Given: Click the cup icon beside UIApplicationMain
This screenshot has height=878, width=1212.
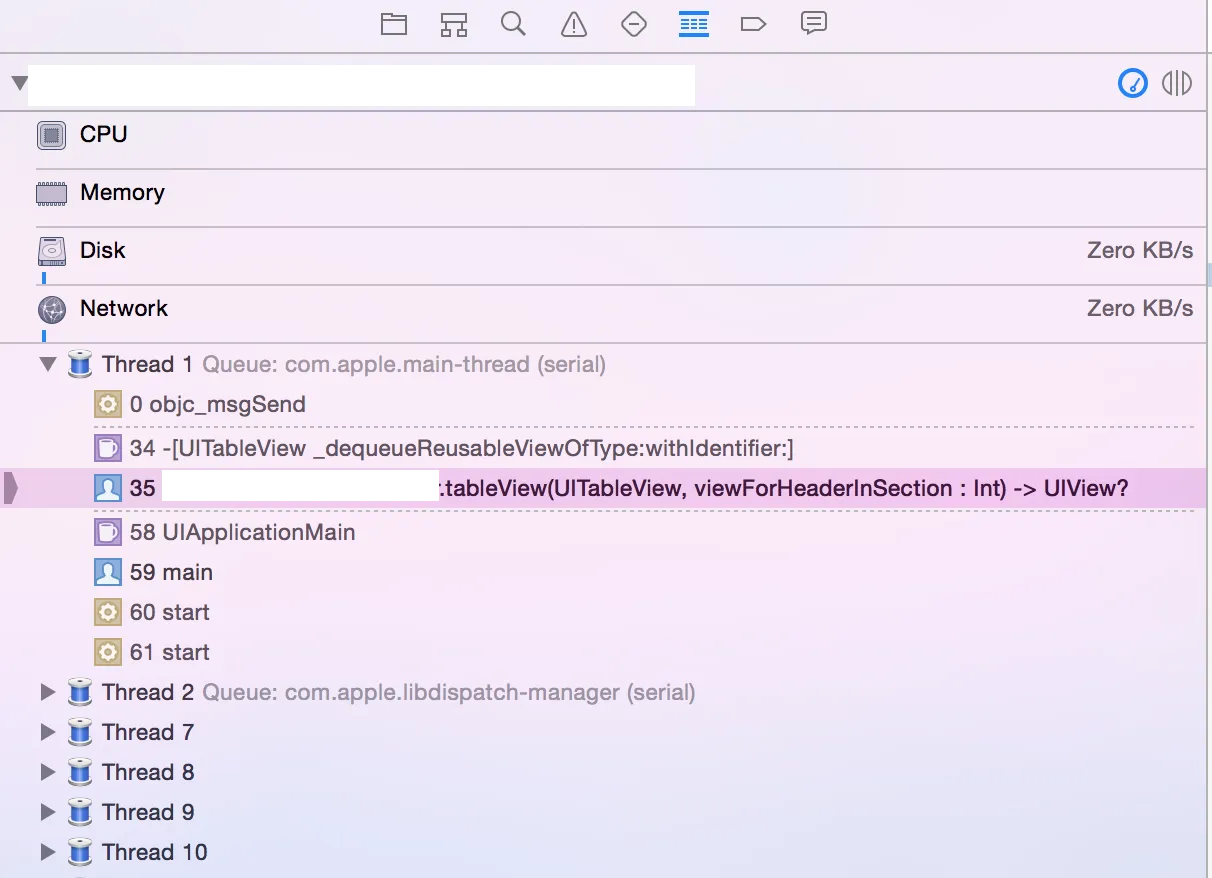Looking at the screenshot, I should [x=107, y=532].
